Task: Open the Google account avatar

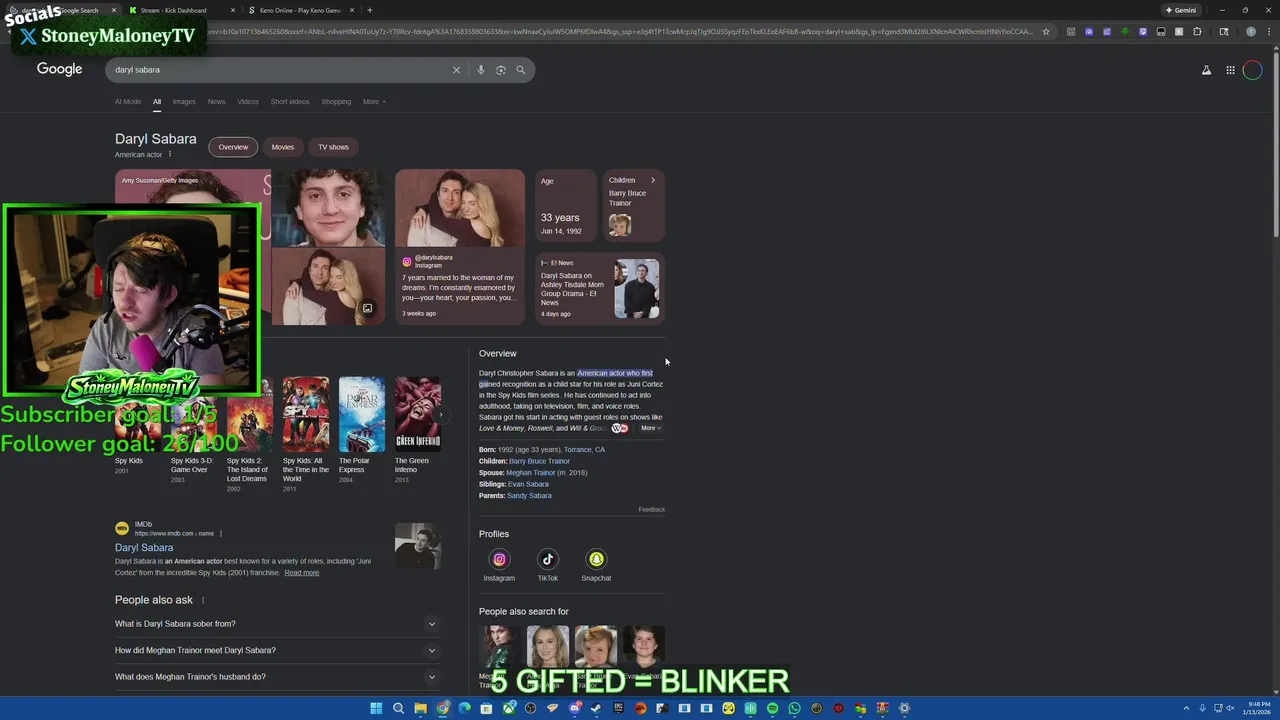Action: pos(1252,70)
